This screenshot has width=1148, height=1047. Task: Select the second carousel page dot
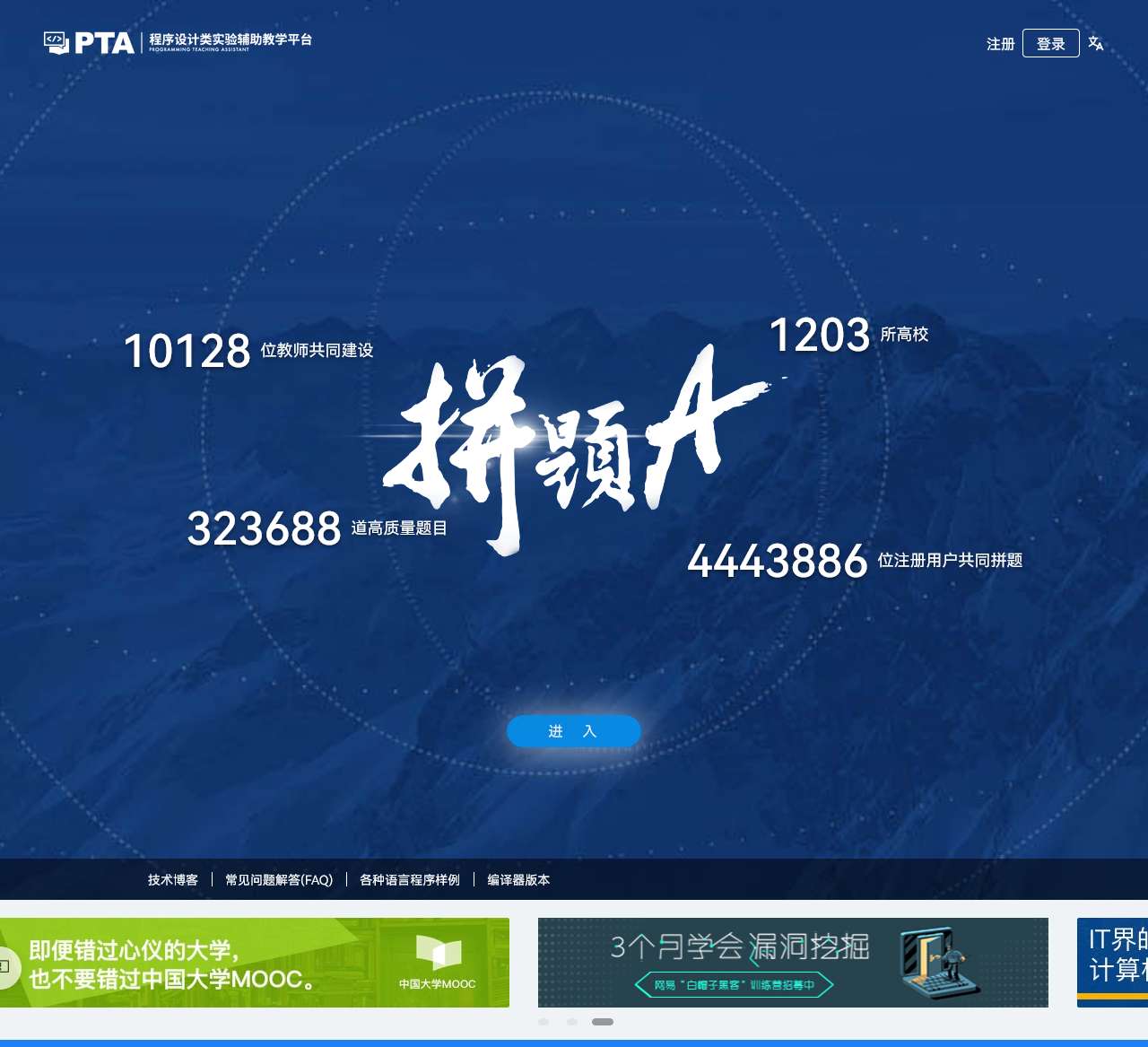coord(572,1022)
